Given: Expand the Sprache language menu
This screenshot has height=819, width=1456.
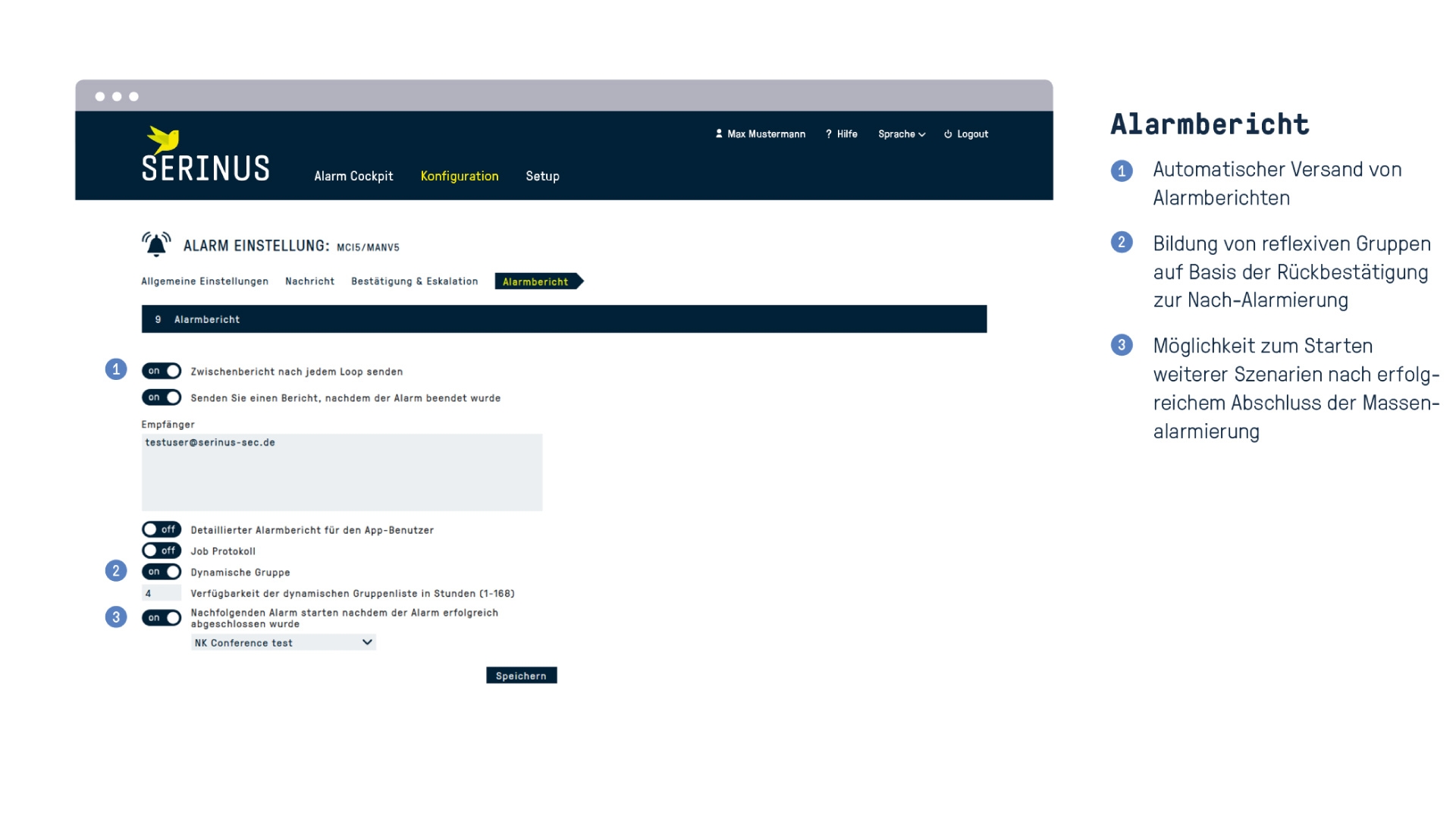Looking at the screenshot, I should pyautogui.click(x=902, y=134).
